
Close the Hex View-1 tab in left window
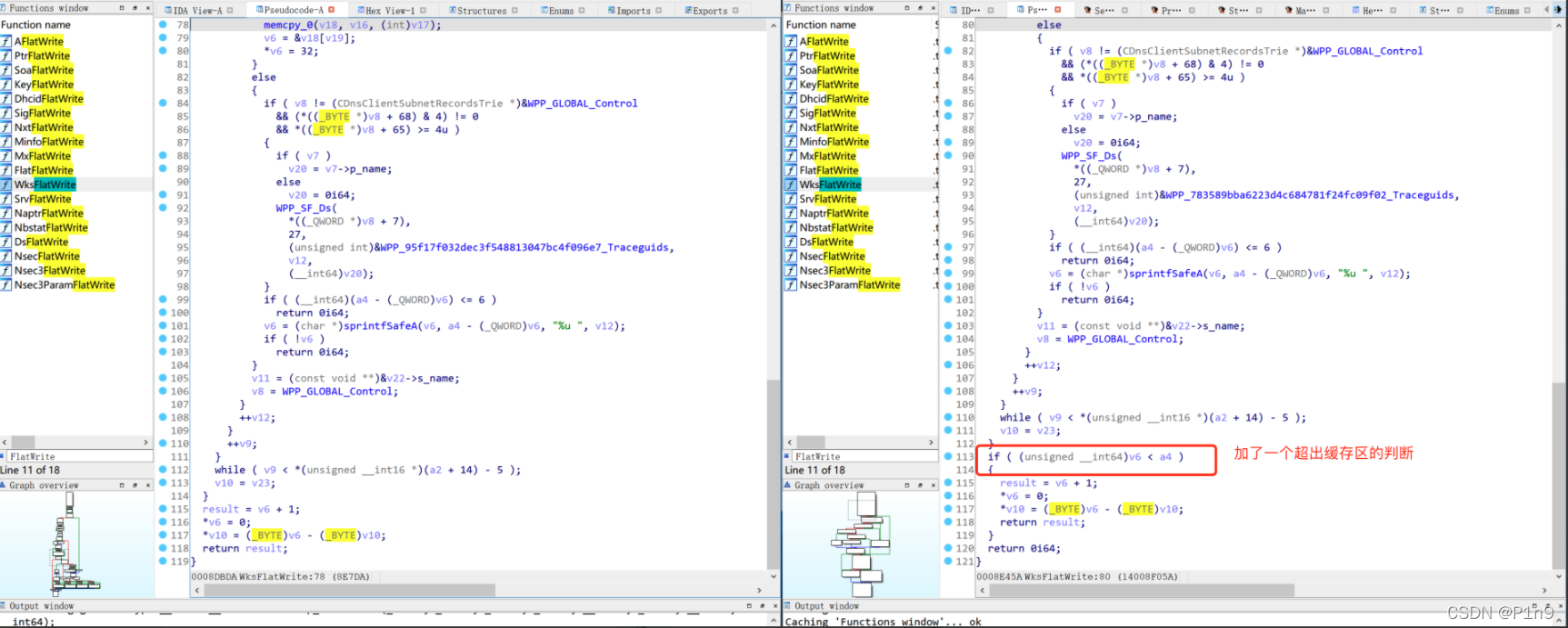tap(422, 11)
